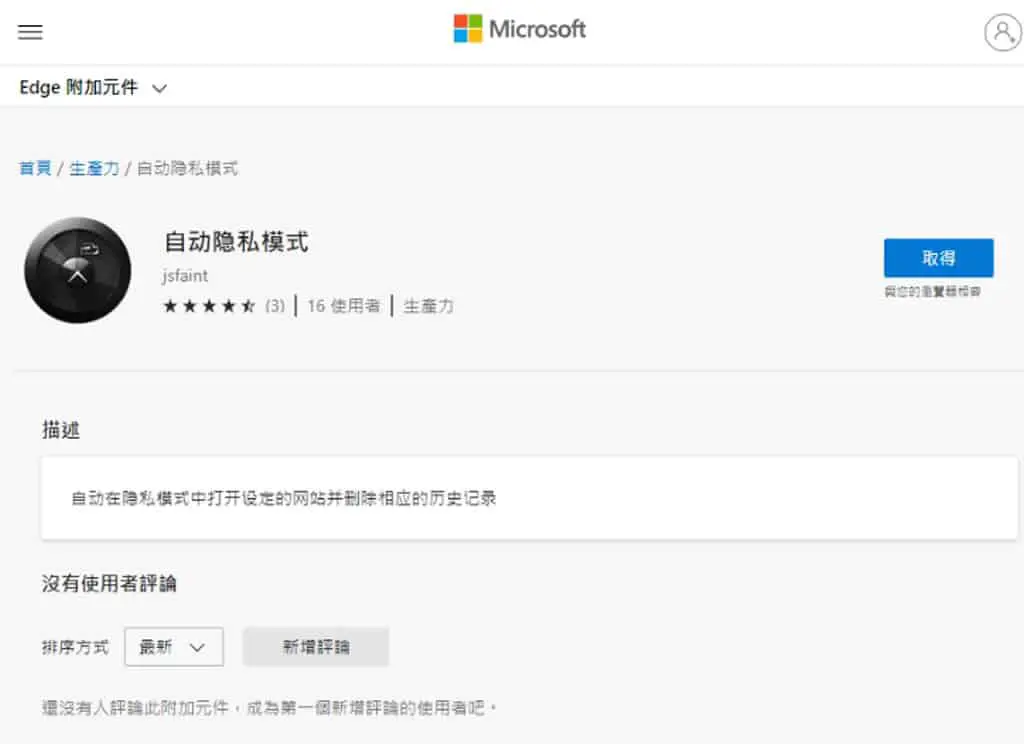The width and height of the screenshot is (1024, 744).
Task: Expand the Edge 附加元件 chevron
Action: point(159,88)
